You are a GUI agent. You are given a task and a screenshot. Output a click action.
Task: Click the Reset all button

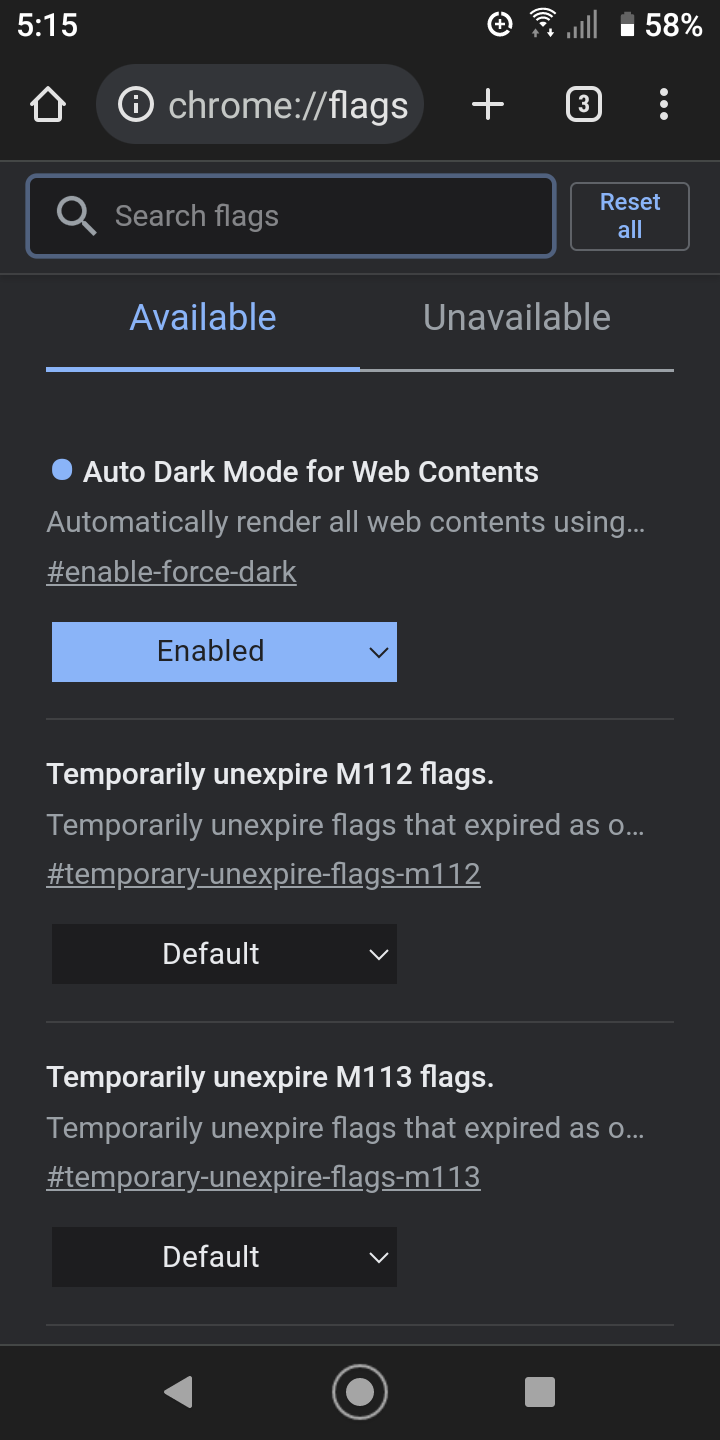click(630, 216)
